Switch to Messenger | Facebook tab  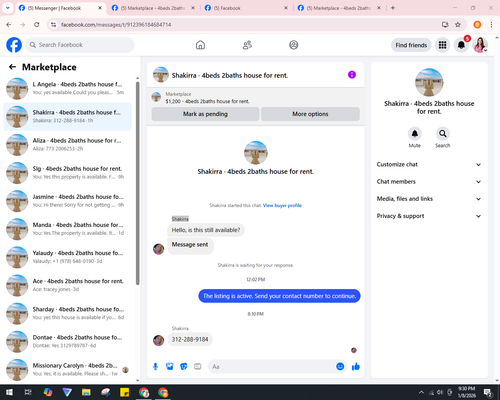pos(60,8)
